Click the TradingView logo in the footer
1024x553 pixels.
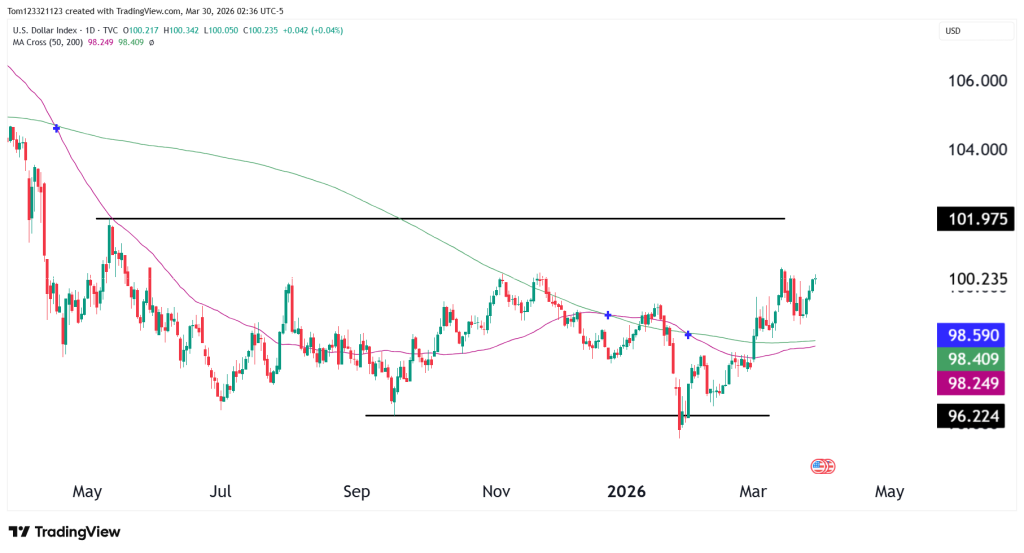(64, 532)
